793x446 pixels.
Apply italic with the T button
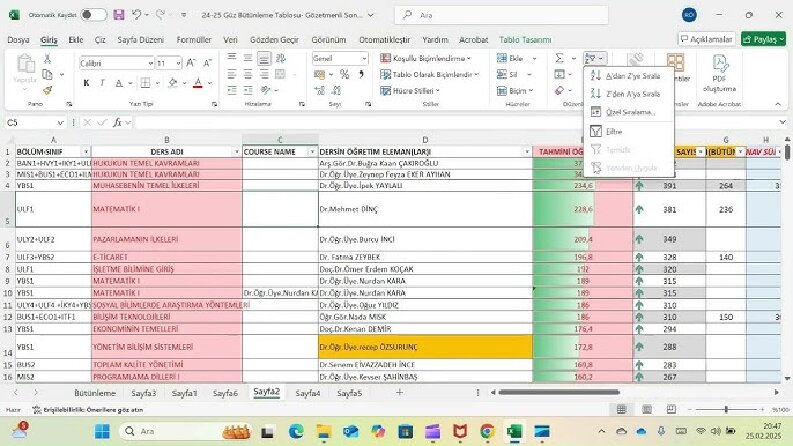[103, 83]
